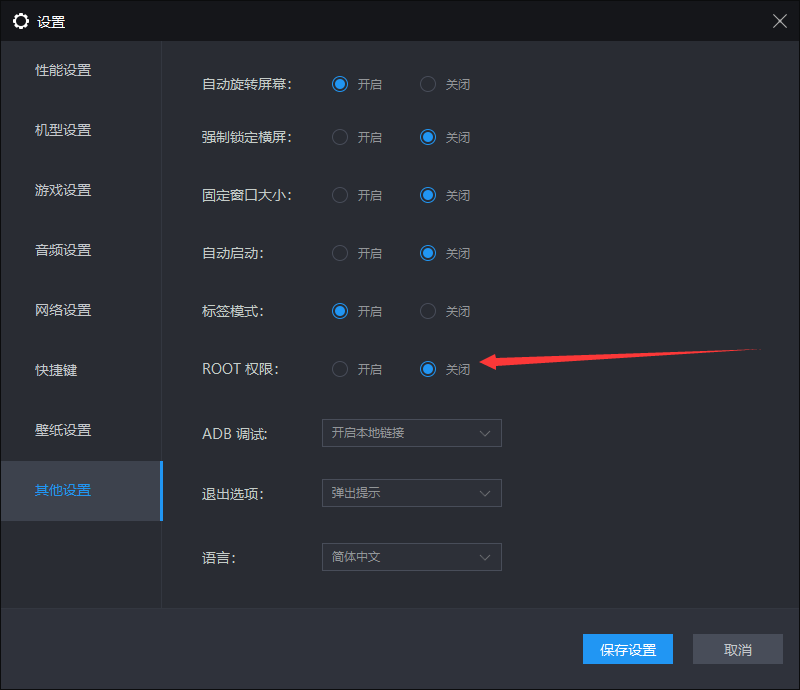Expand the ADB 调试 dropdown
The height and width of the screenshot is (690, 800).
(411, 433)
